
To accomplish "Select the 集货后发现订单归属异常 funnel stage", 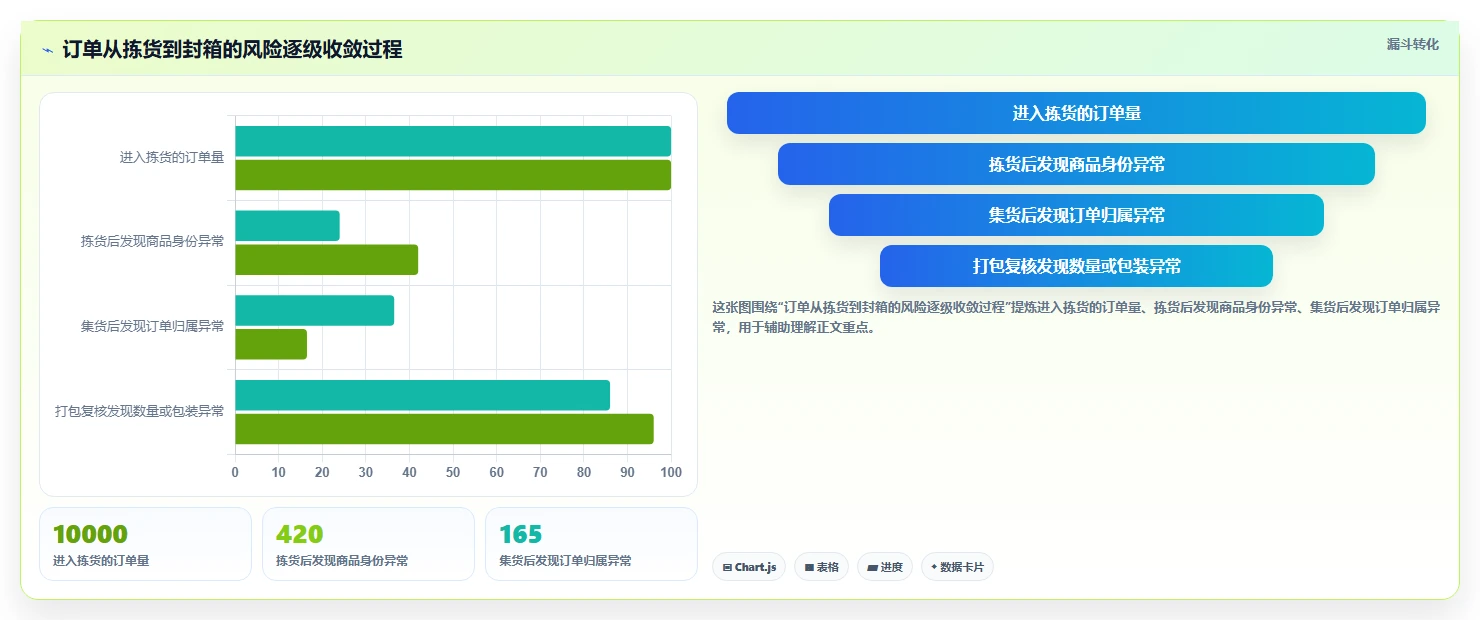I will click(x=1076, y=215).
